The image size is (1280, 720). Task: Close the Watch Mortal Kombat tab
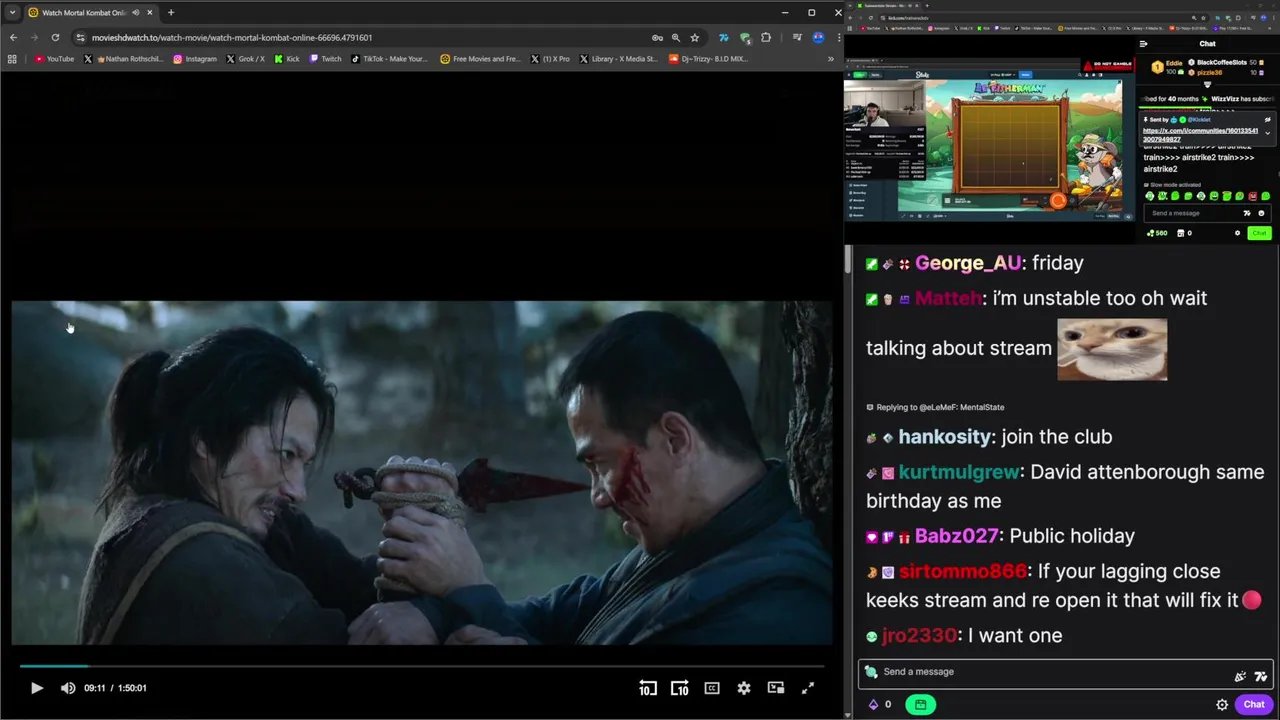(x=150, y=13)
